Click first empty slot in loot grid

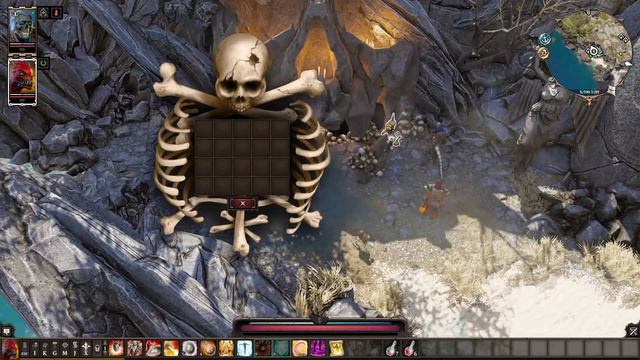[x=204, y=129]
